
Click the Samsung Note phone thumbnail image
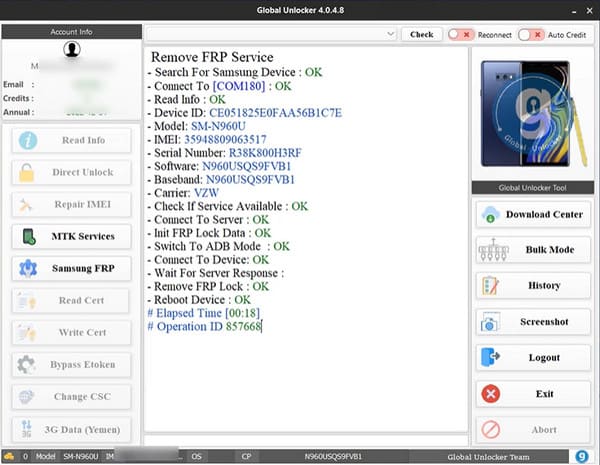[x=533, y=114]
